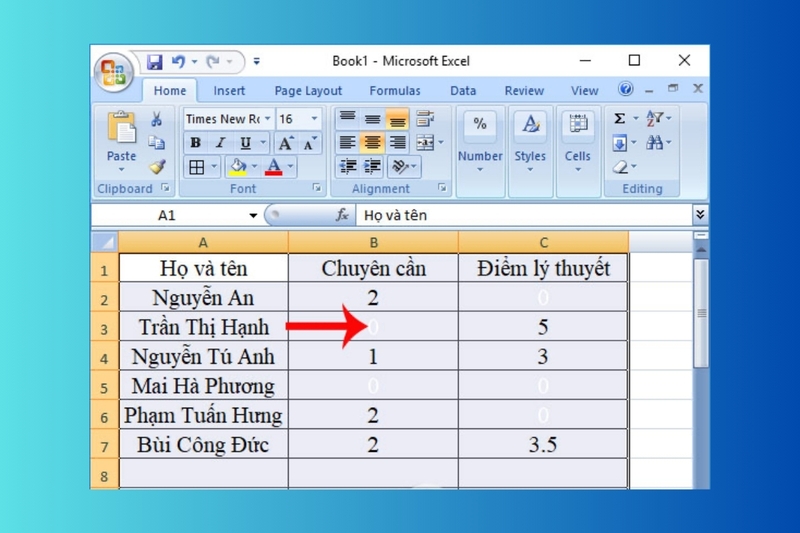The width and height of the screenshot is (800, 533).
Task: Open the font color palette arrow
Action: pyautogui.click(x=291, y=166)
